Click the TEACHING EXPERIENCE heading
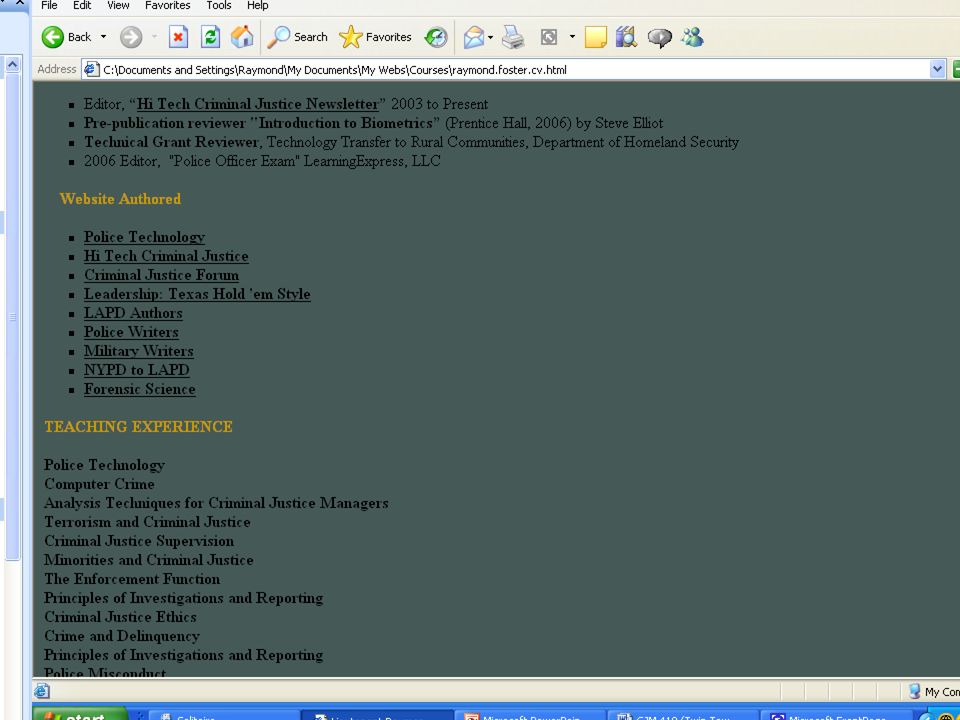Image resolution: width=960 pixels, height=720 pixels. [x=138, y=427]
